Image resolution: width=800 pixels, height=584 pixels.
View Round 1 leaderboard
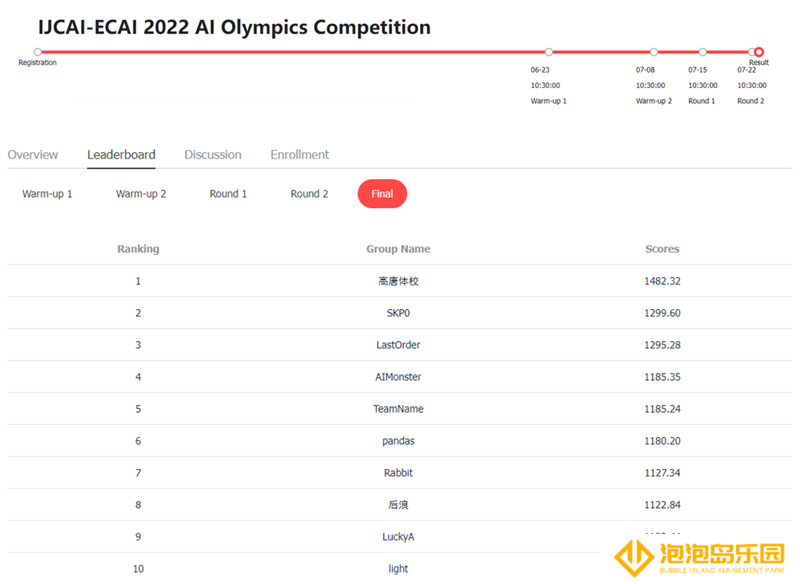click(x=228, y=194)
